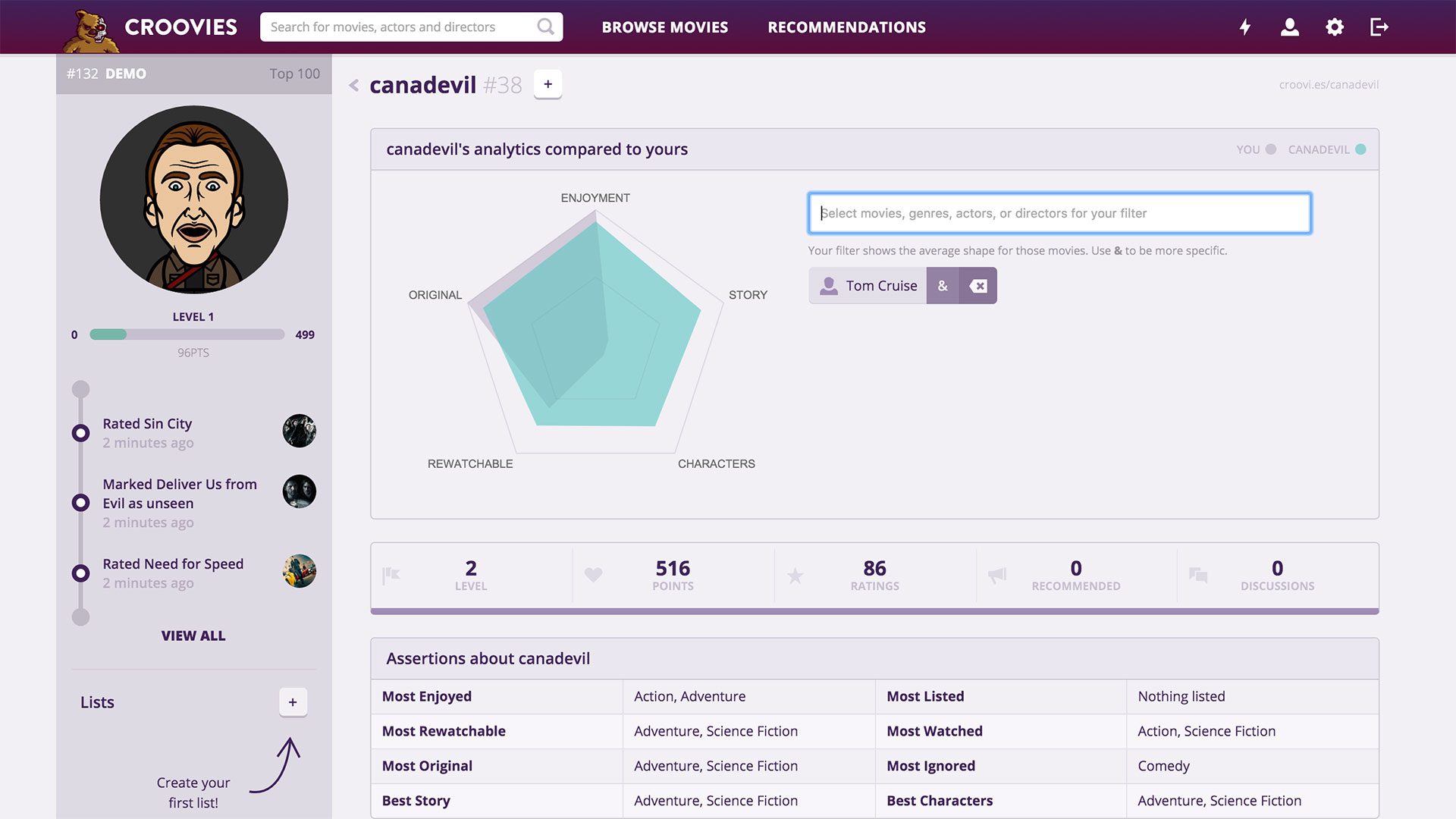Toggle the CANADEVIL legend dot
Screen dimensions: 1456x819
click(x=1360, y=149)
